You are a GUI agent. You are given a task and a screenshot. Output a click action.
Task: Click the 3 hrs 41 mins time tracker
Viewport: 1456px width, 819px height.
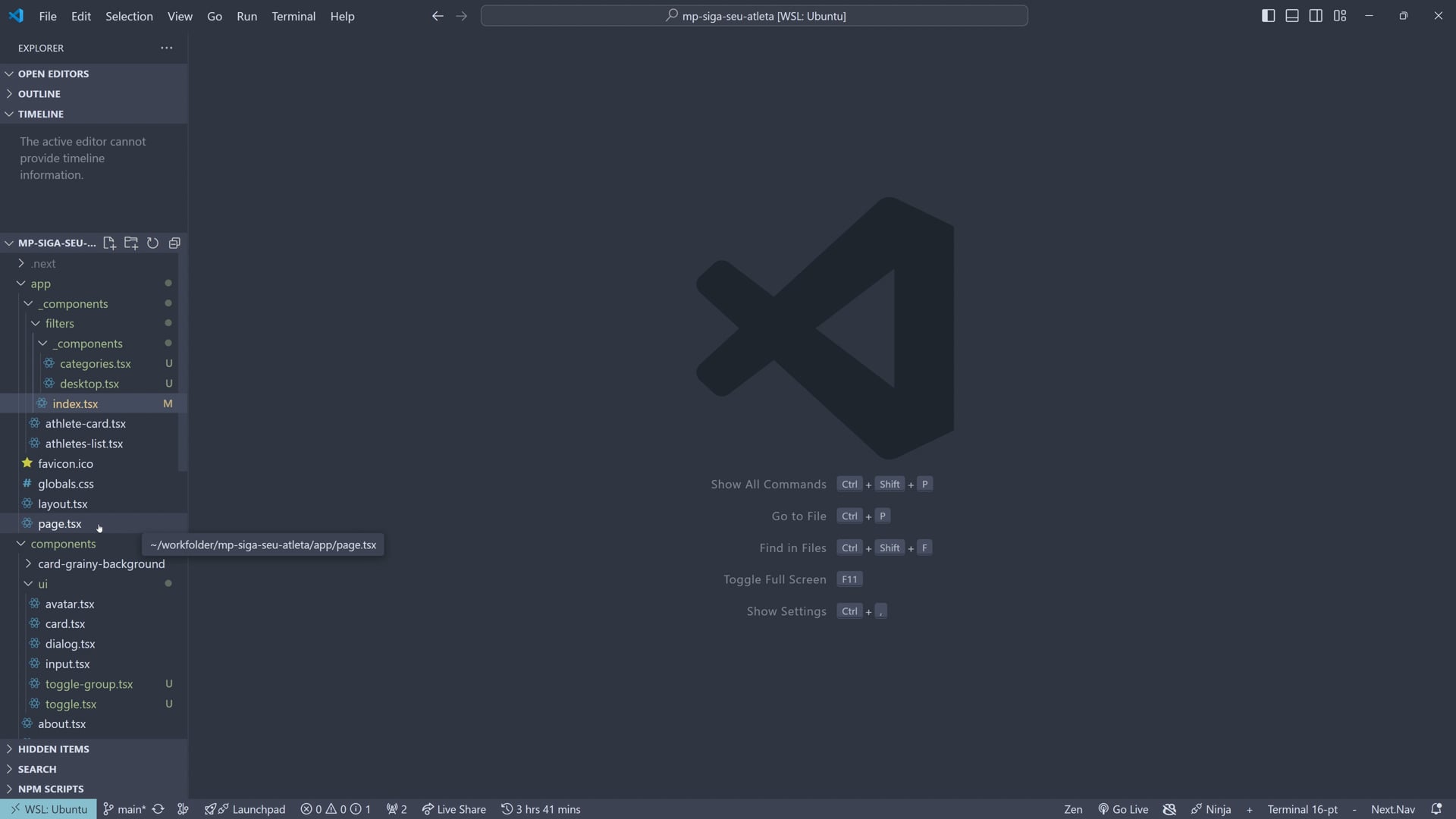click(541, 809)
